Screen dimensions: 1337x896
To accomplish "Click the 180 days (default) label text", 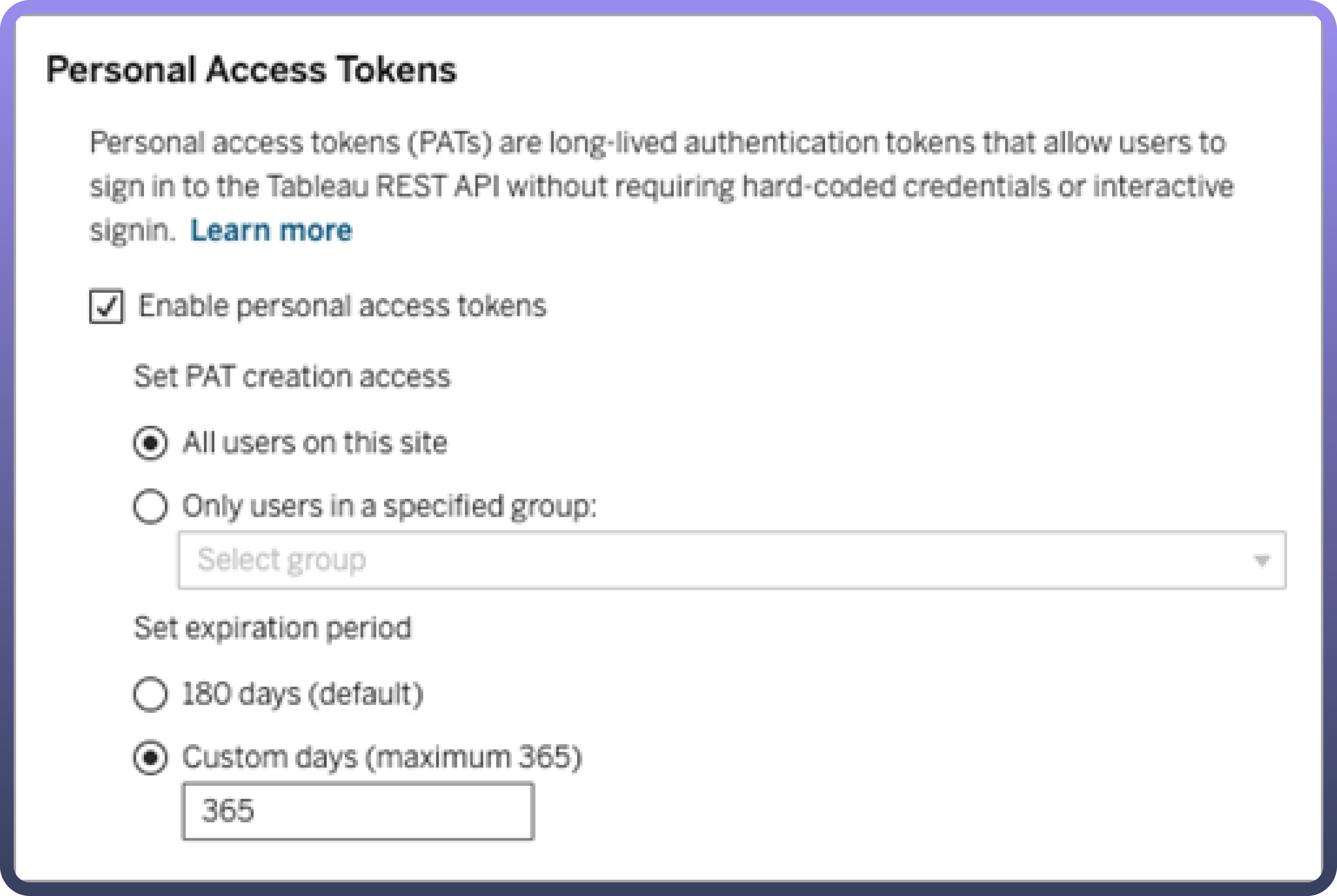I will click(x=303, y=694).
